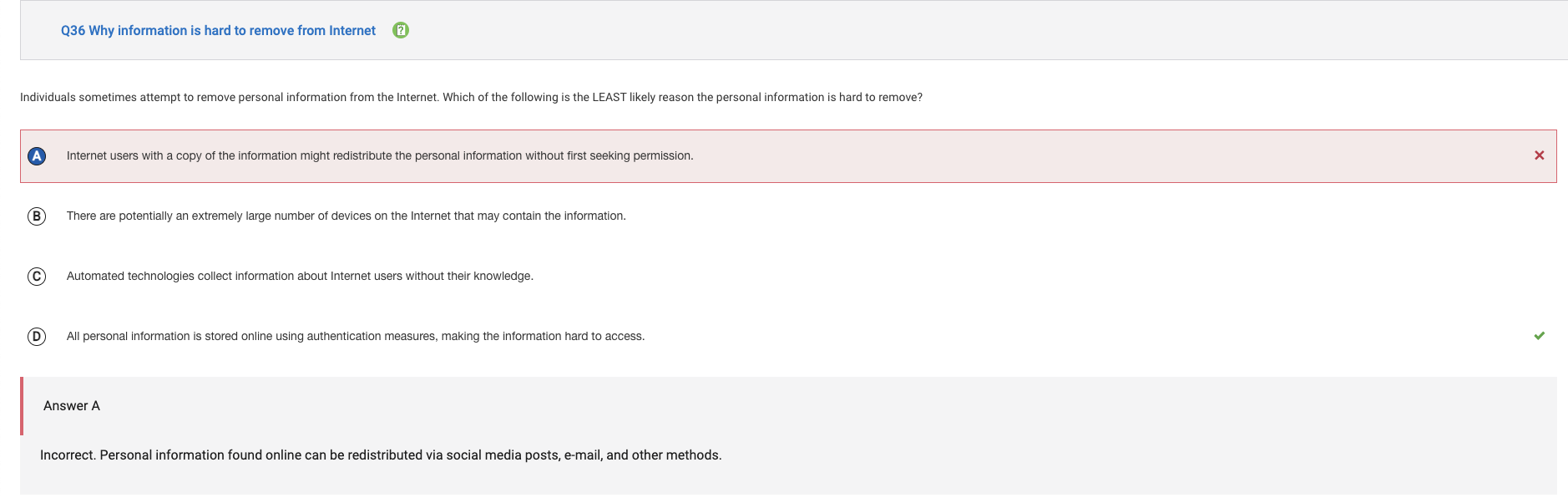The image size is (1568, 498).
Task: Pick the C answer circle
Action: [x=37, y=277]
